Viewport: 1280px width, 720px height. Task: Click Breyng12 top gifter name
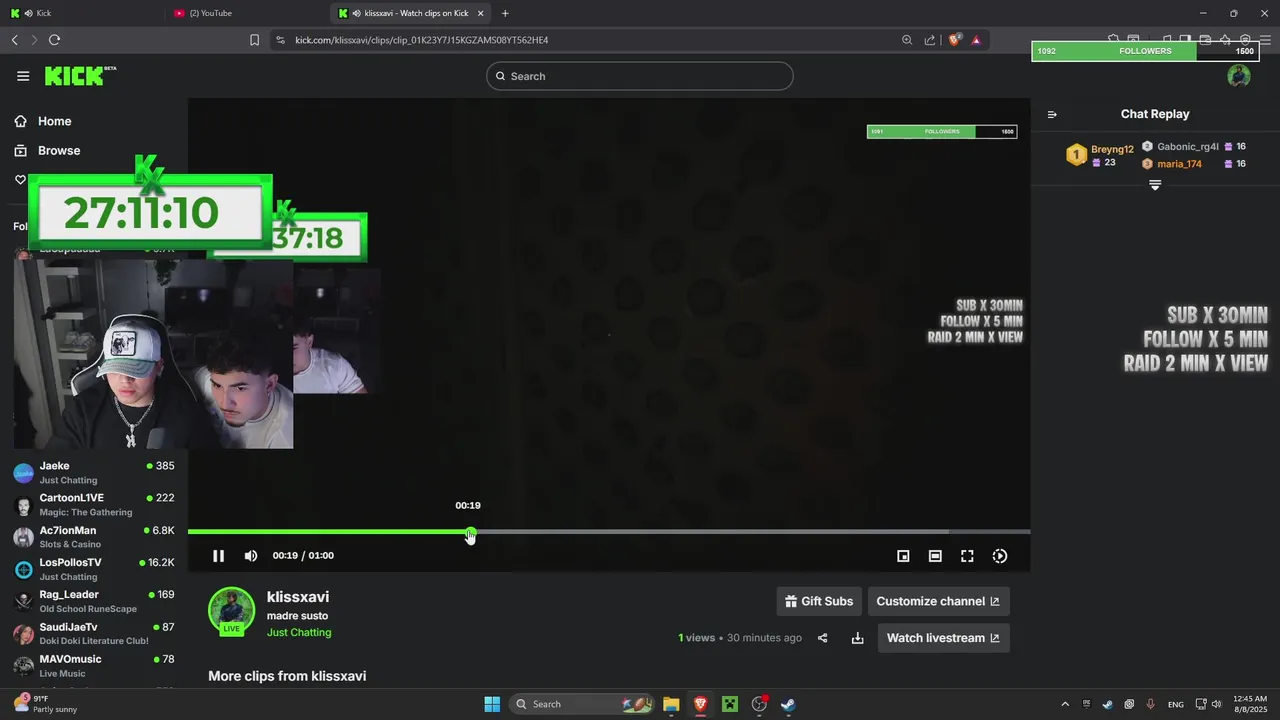[x=1112, y=149]
